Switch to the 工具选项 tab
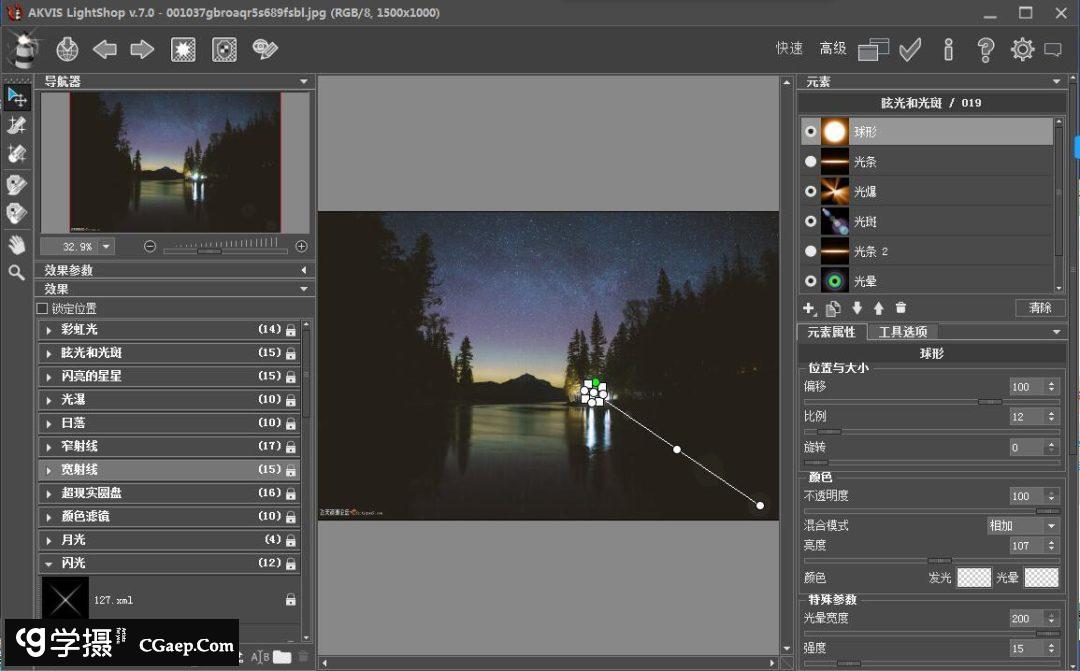The width and height of the screenshot is (1080, 671). coord(902,332)
